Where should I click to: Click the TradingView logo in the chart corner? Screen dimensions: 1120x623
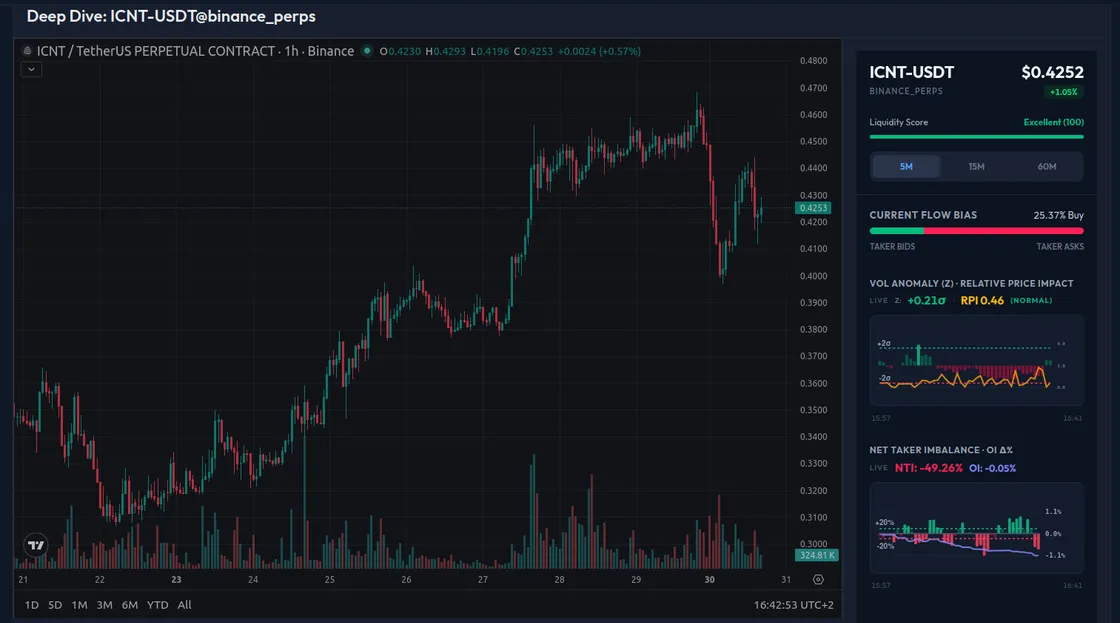pos(36,545)
